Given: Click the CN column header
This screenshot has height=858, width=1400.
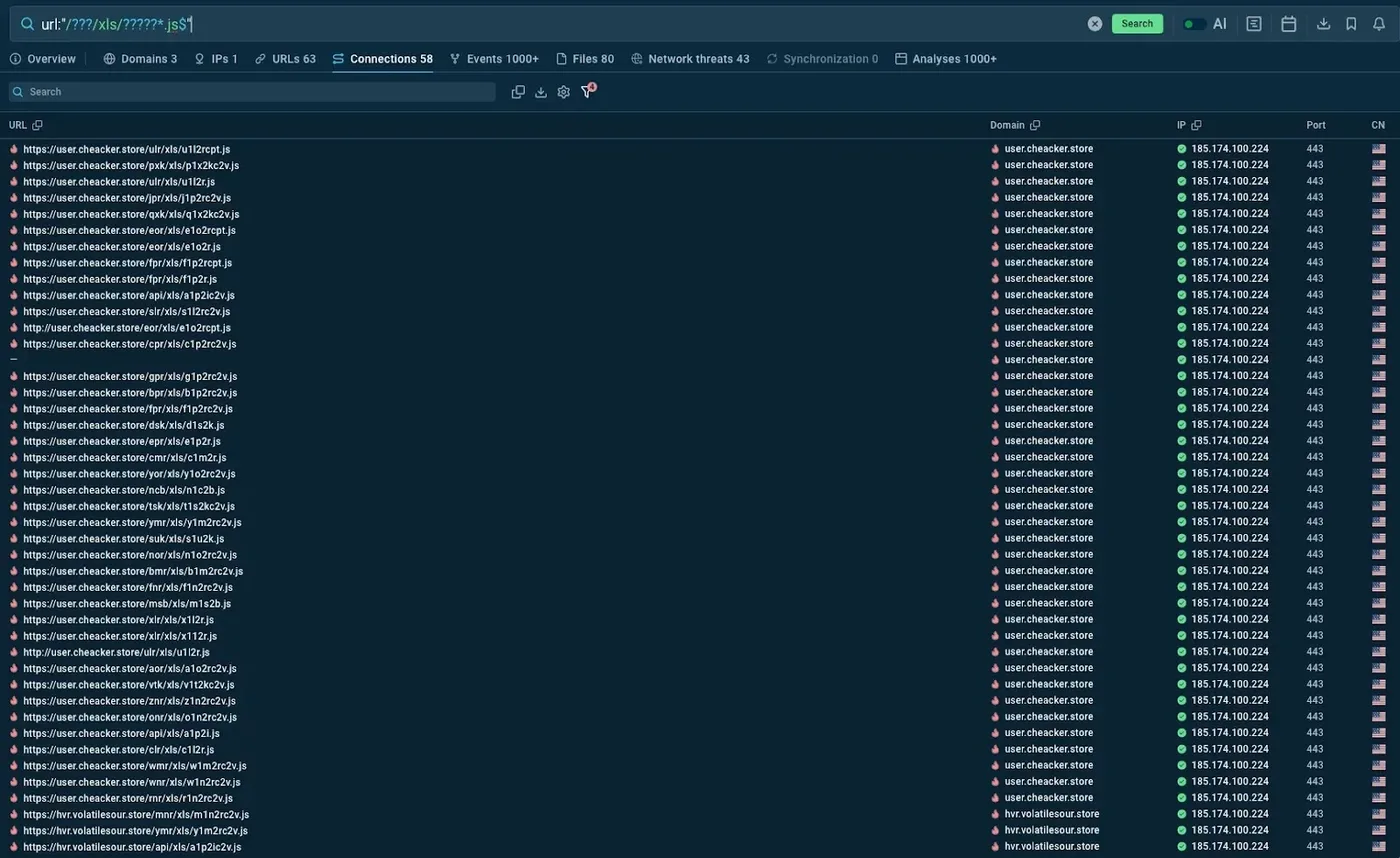Looking at the screenshot, I should coord(1378,125).
